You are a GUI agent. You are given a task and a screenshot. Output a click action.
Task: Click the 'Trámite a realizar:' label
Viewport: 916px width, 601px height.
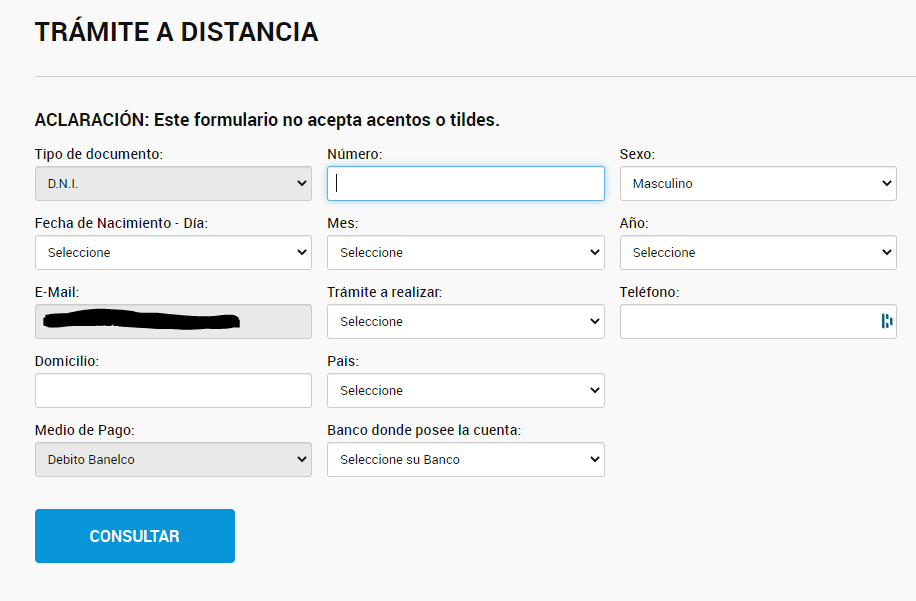384,292
